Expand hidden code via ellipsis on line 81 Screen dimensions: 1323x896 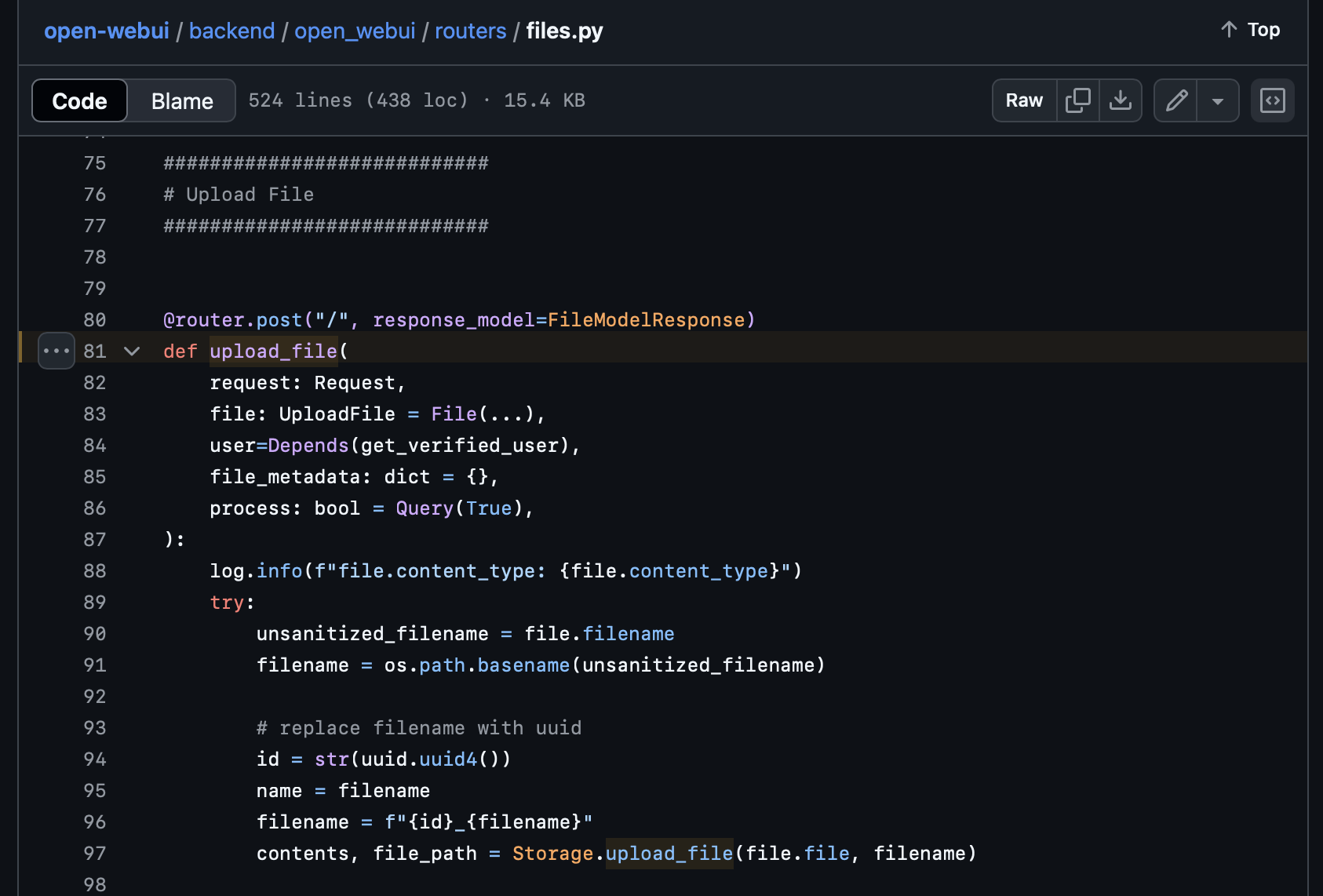point(56,351)
